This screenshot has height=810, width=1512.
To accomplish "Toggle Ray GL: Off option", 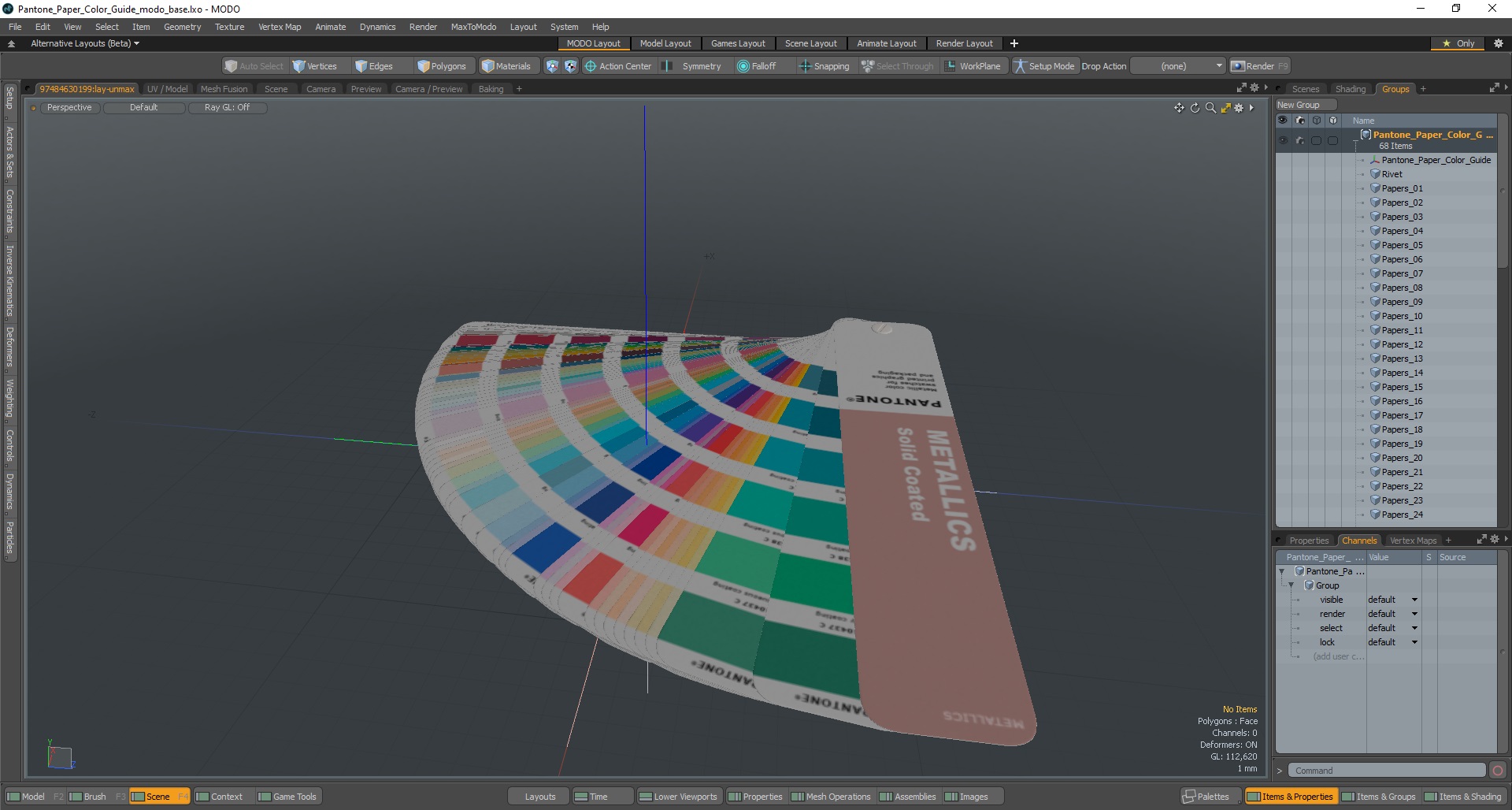I will point(228,108).
